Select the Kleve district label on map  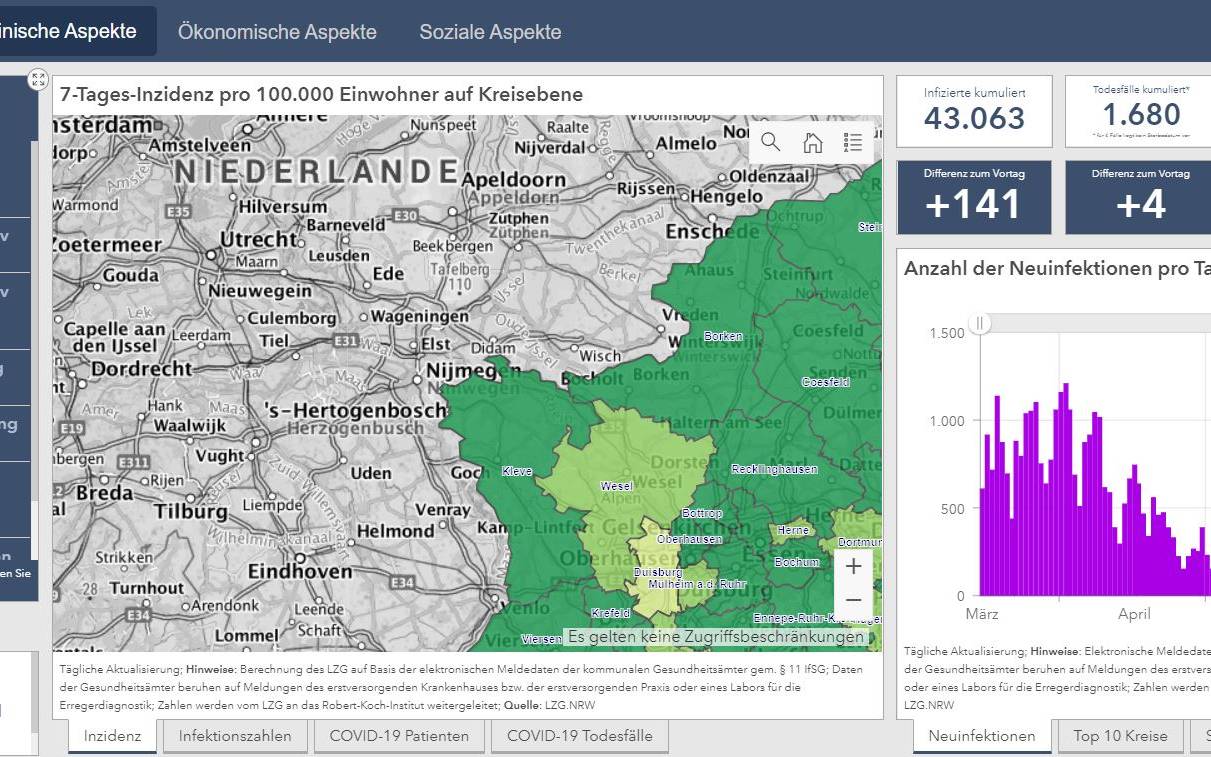(517, 471)
